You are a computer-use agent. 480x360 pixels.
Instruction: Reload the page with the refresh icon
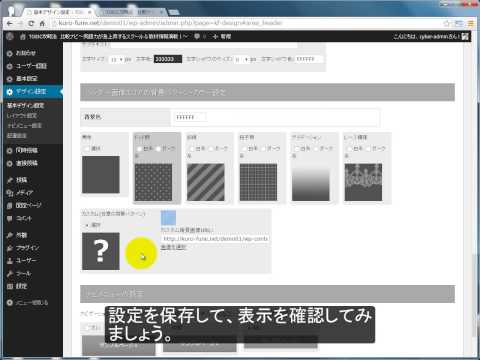[31, 23]
